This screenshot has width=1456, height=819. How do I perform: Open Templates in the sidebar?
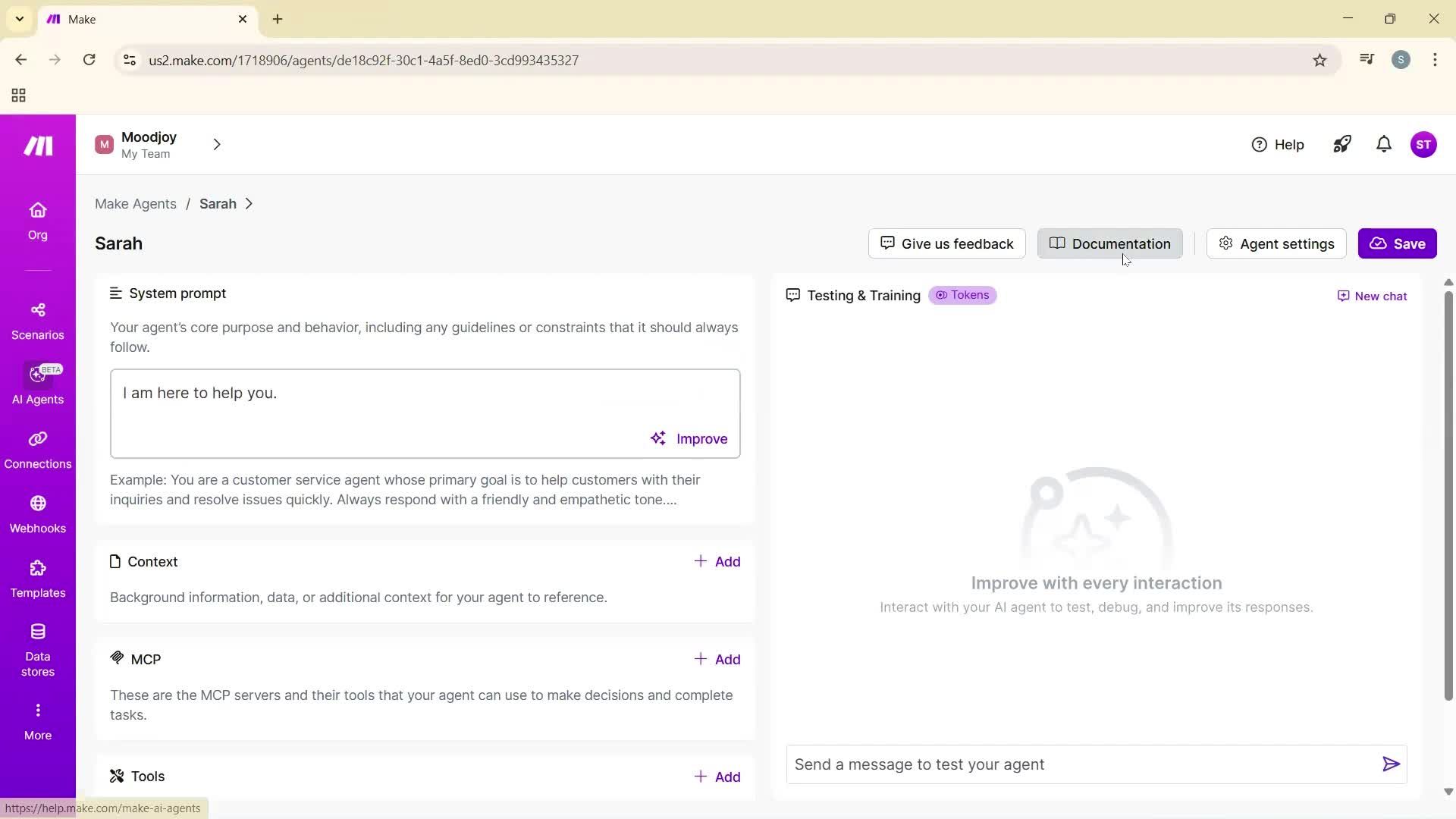[37, 579]
